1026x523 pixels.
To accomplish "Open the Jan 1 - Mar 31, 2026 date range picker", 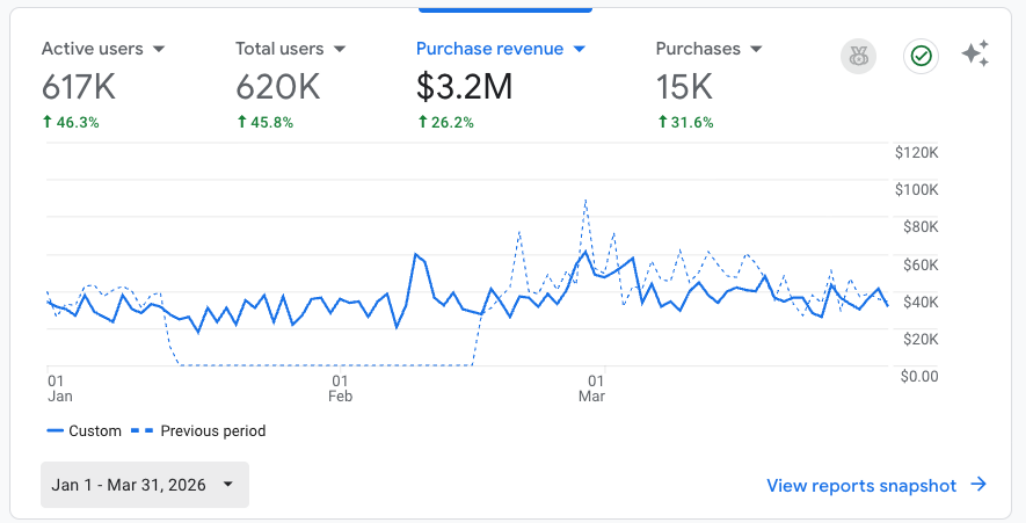I will (x=145, y=484).
